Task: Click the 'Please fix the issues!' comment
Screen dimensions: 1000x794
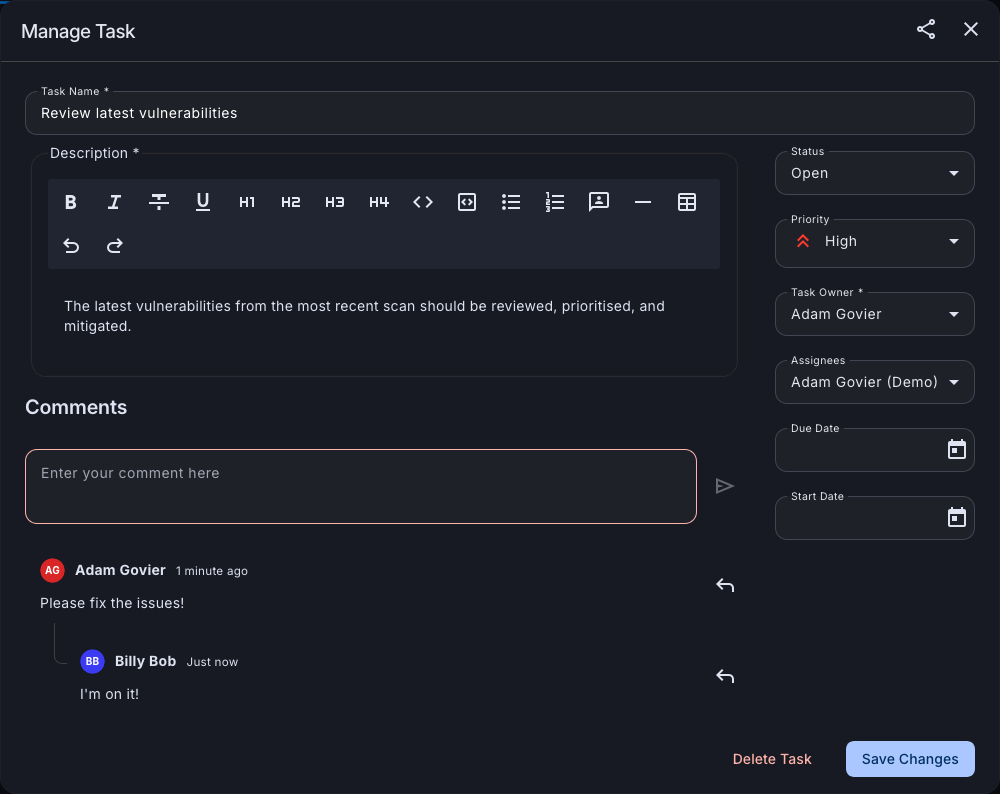Action: 112,603
